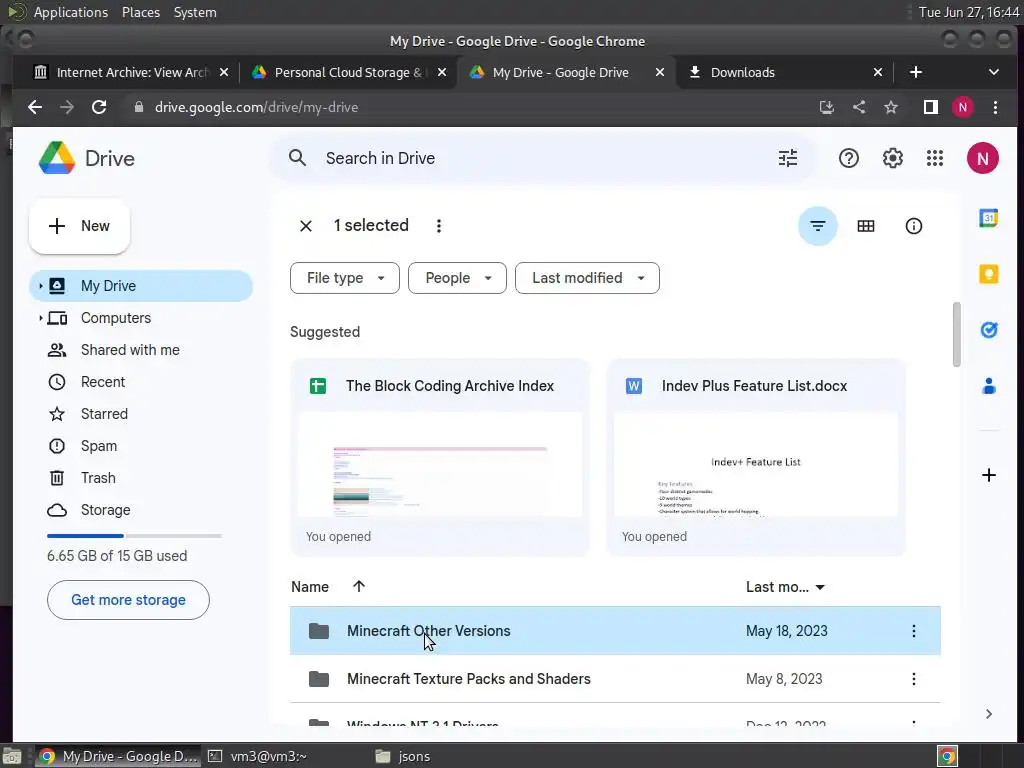The width and height of the screenshot is (1024, 768).
Task: Select Minecraft Texture Packs and Shaders folder
Action: [615, 679]
